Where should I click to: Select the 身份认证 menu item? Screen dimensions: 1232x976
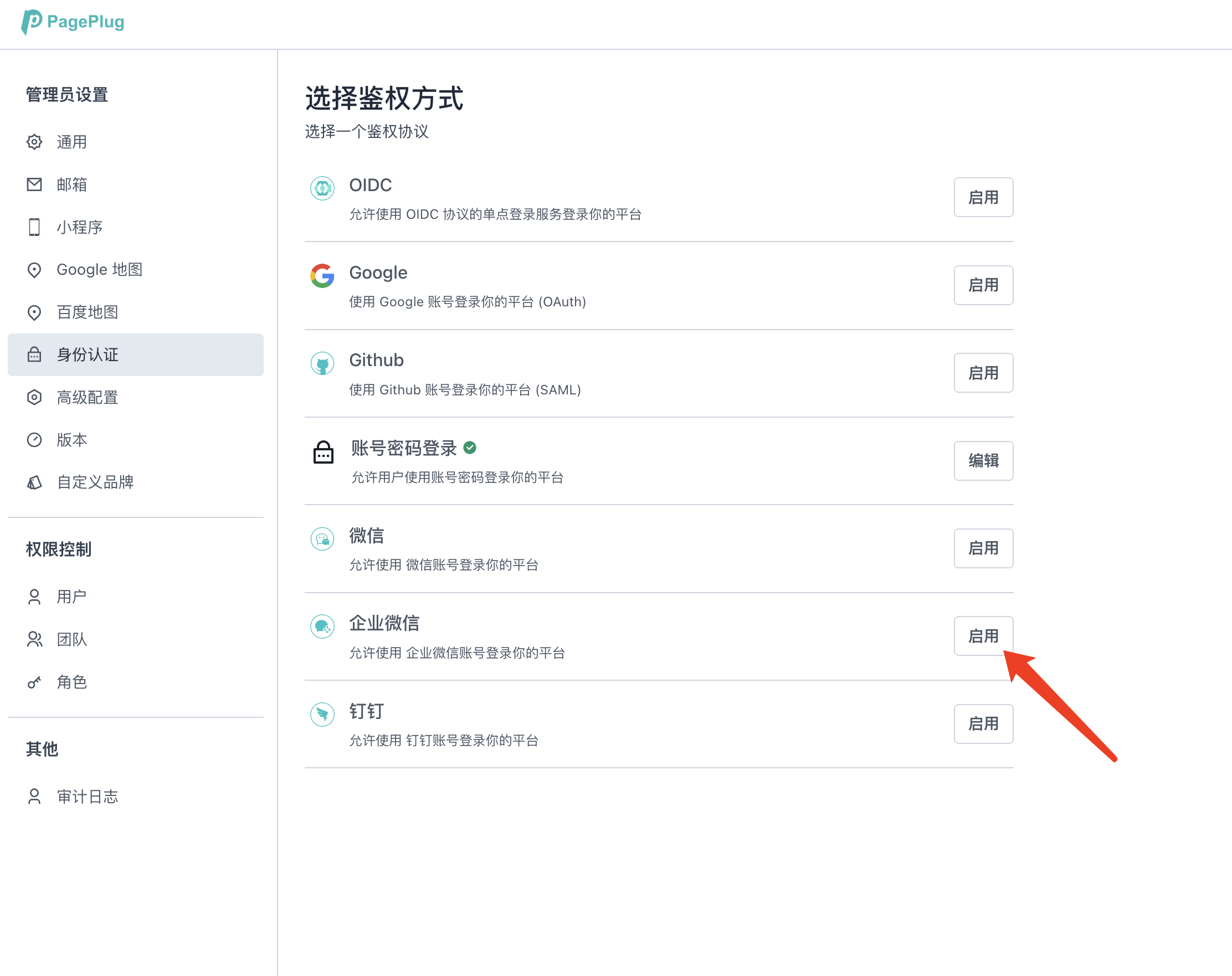coord(135,355)
